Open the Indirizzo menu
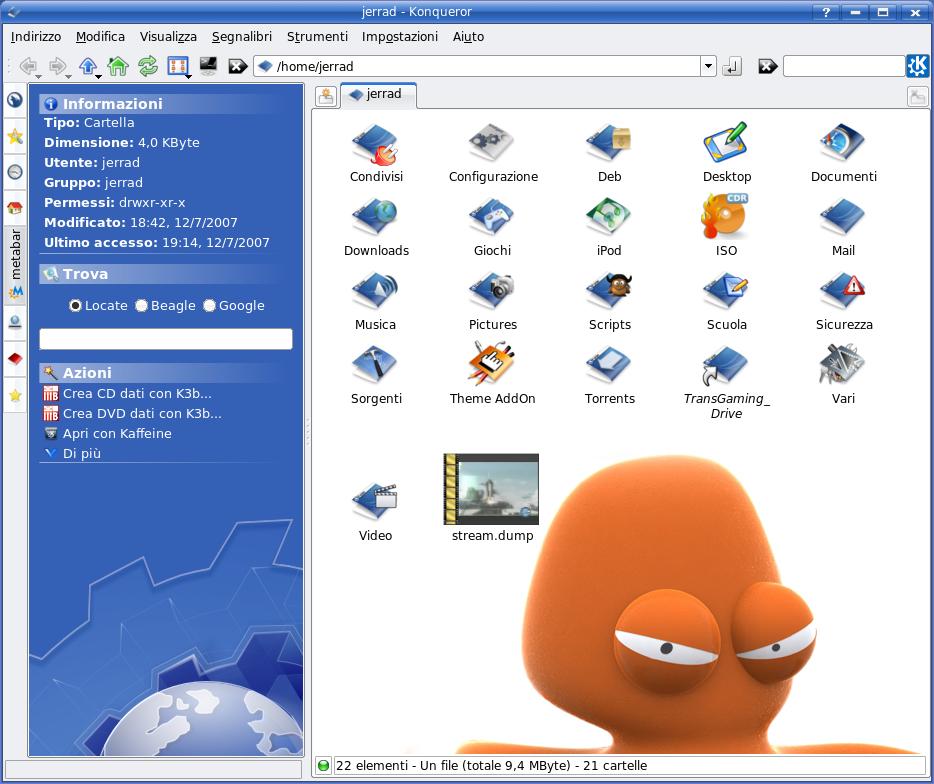This screenshot has width=934, height=784. point(36,37)
